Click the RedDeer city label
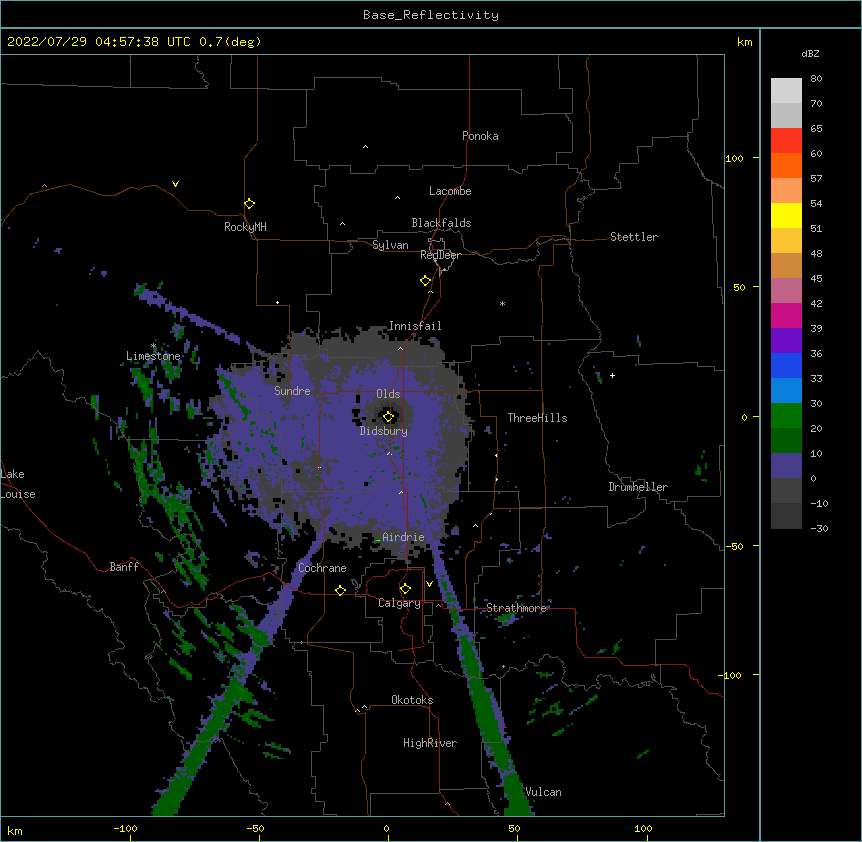Screen dimensions: 862x842 point(440,255)
